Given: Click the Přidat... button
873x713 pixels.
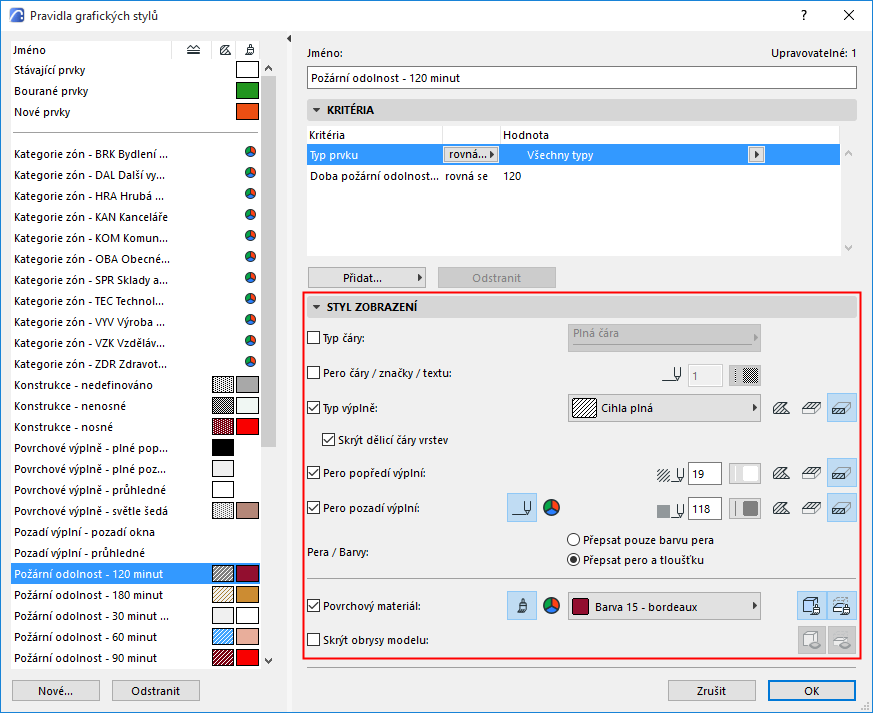Looking at the screenshot, I should click(366, 278).
